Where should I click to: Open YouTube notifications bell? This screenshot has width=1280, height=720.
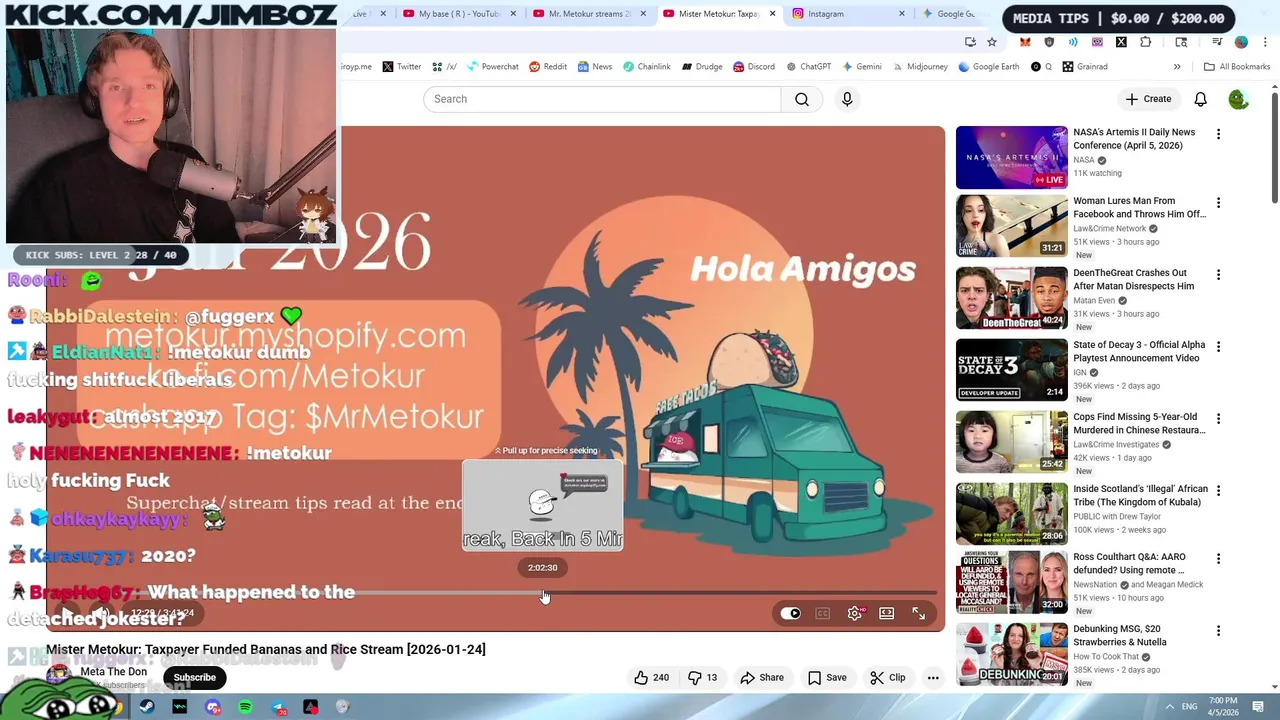(1200, 99)
